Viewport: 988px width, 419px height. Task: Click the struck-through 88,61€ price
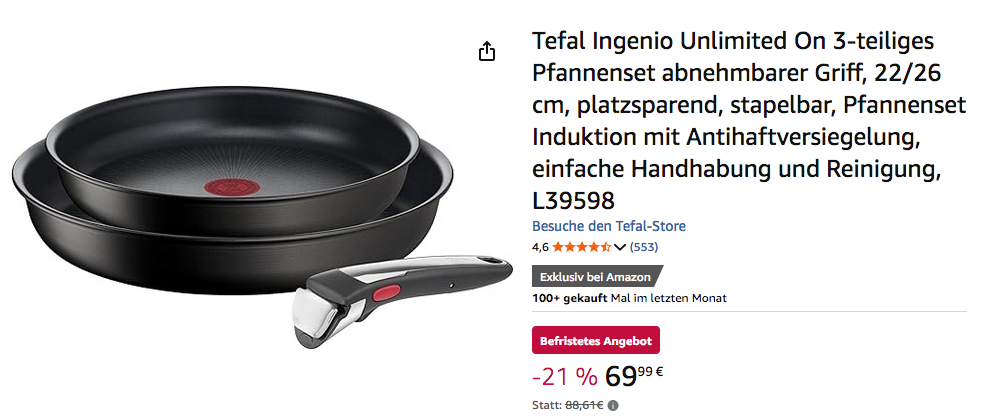583,406
